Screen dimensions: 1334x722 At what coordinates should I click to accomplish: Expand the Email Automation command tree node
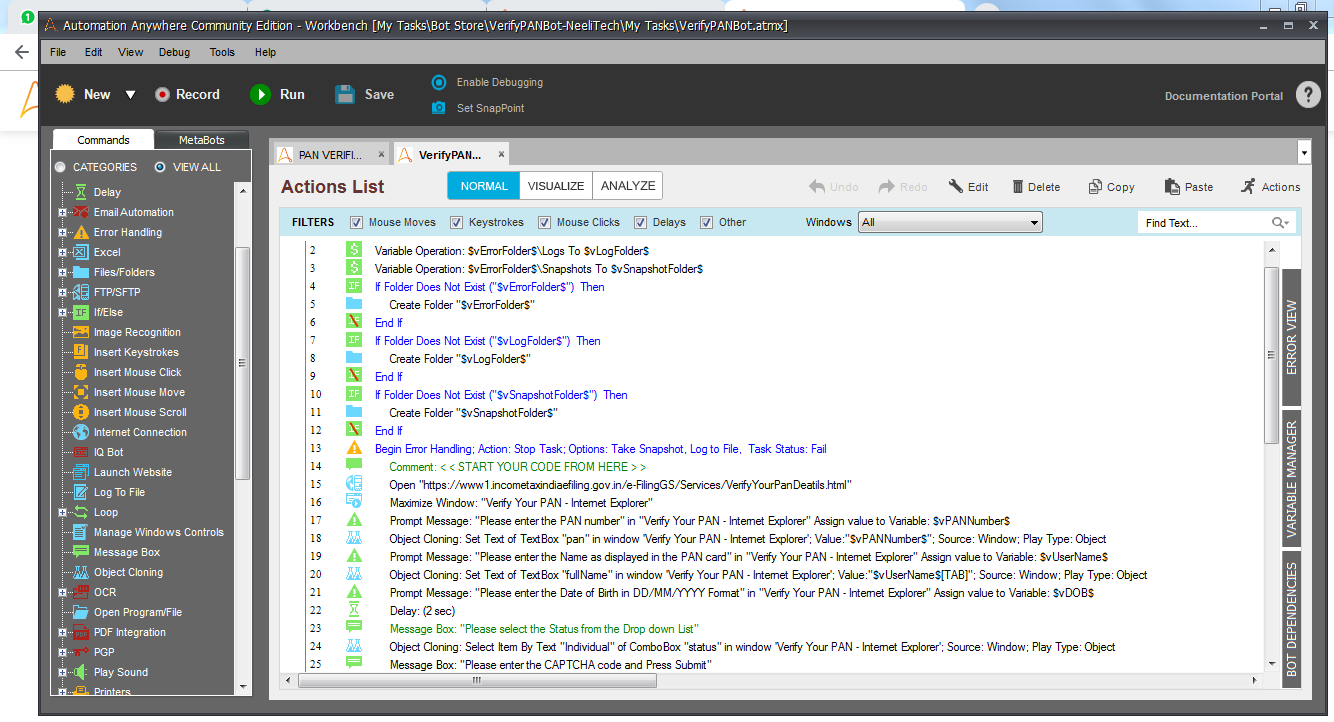click(63, 212)
